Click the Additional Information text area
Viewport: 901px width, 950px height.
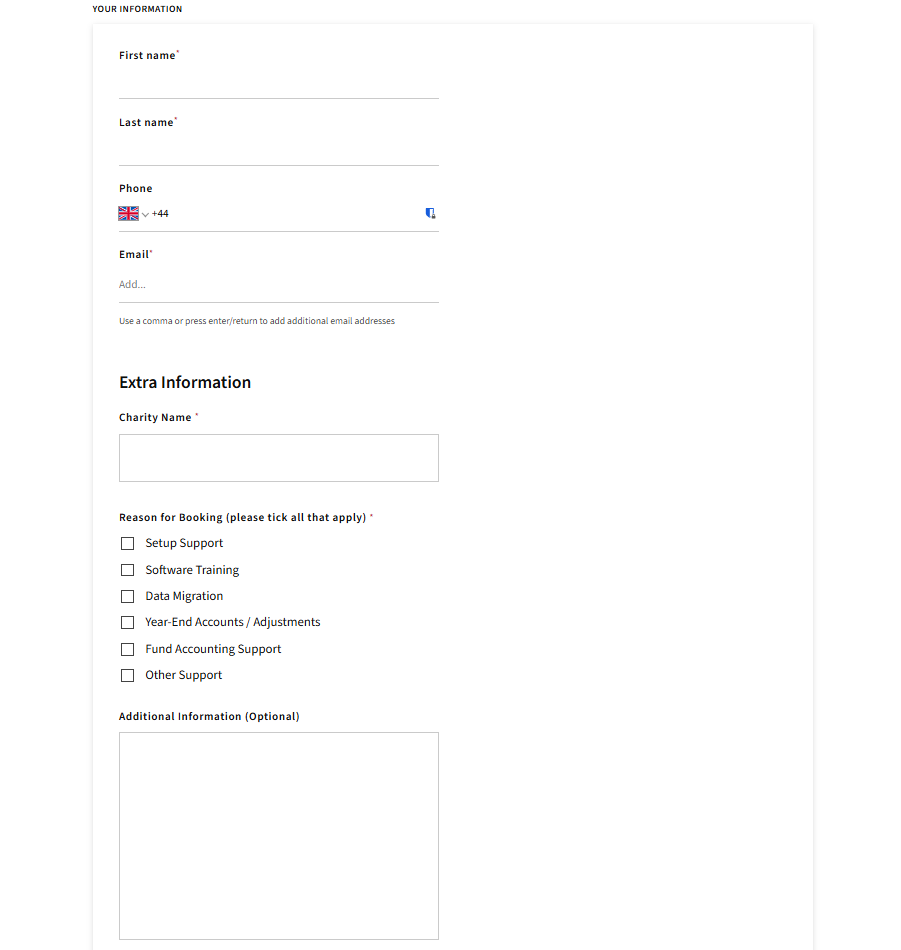click(278, 835)
